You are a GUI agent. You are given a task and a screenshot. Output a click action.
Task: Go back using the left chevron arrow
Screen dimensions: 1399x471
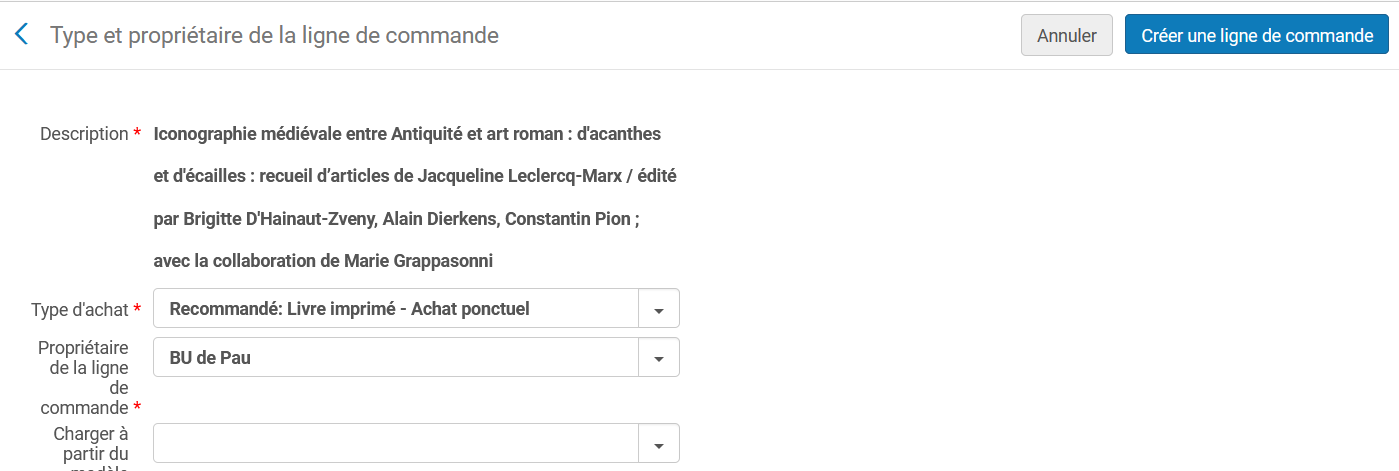click(21, 35)
